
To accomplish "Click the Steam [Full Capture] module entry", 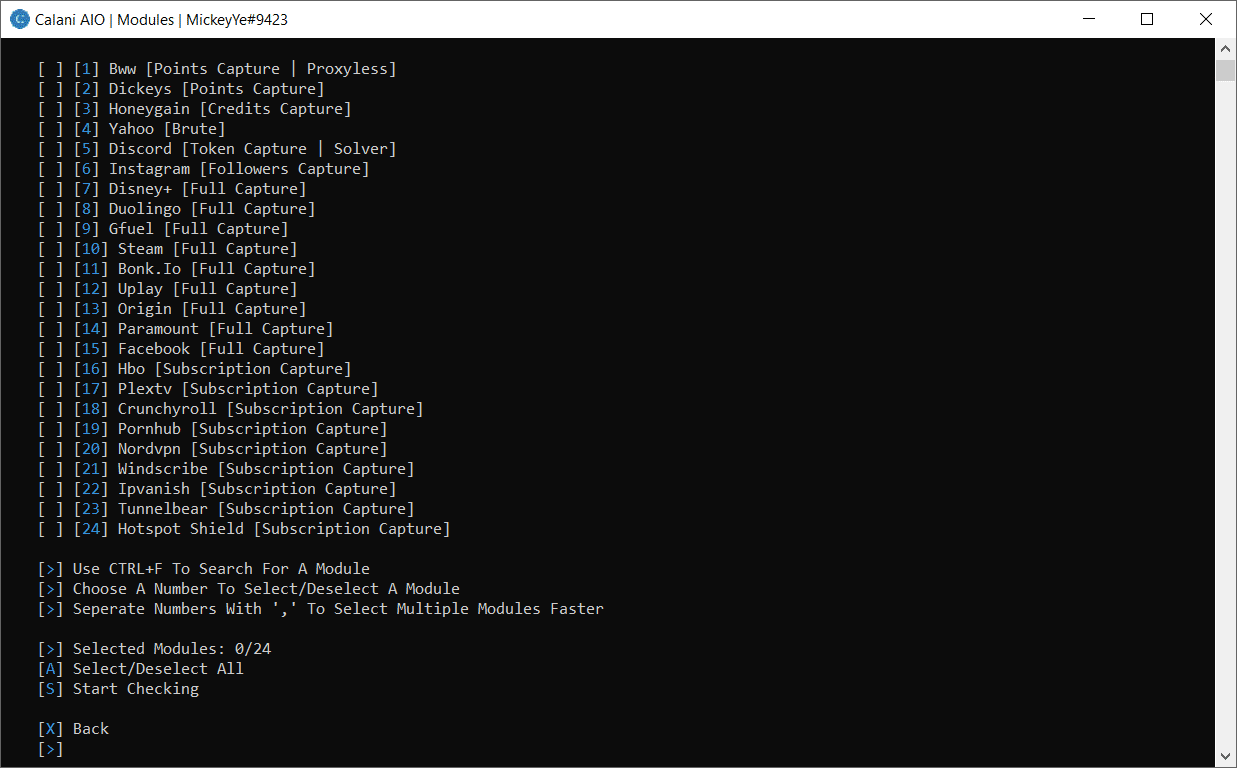I will [207, 249].
